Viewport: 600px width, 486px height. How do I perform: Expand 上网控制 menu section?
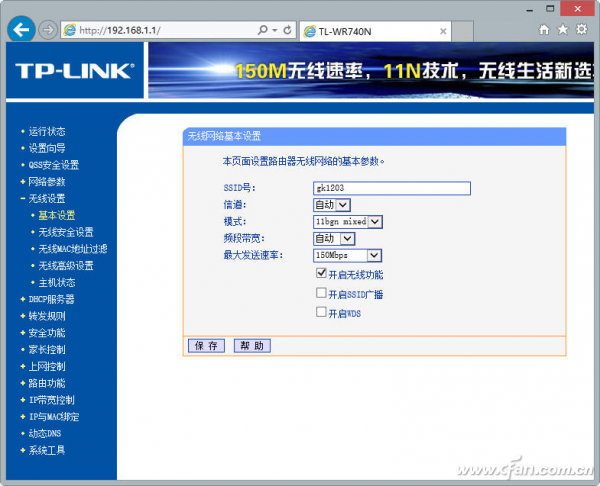[47, 367]
